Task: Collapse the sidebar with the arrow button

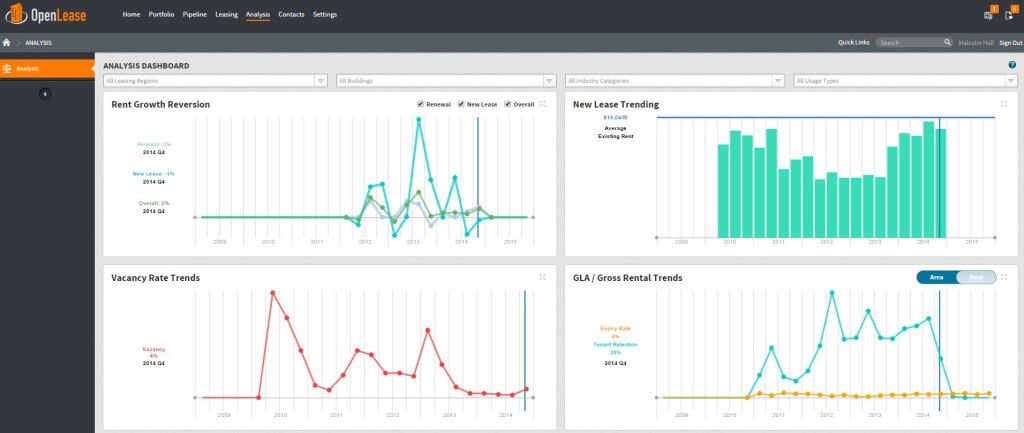Action: coord(45,93)
